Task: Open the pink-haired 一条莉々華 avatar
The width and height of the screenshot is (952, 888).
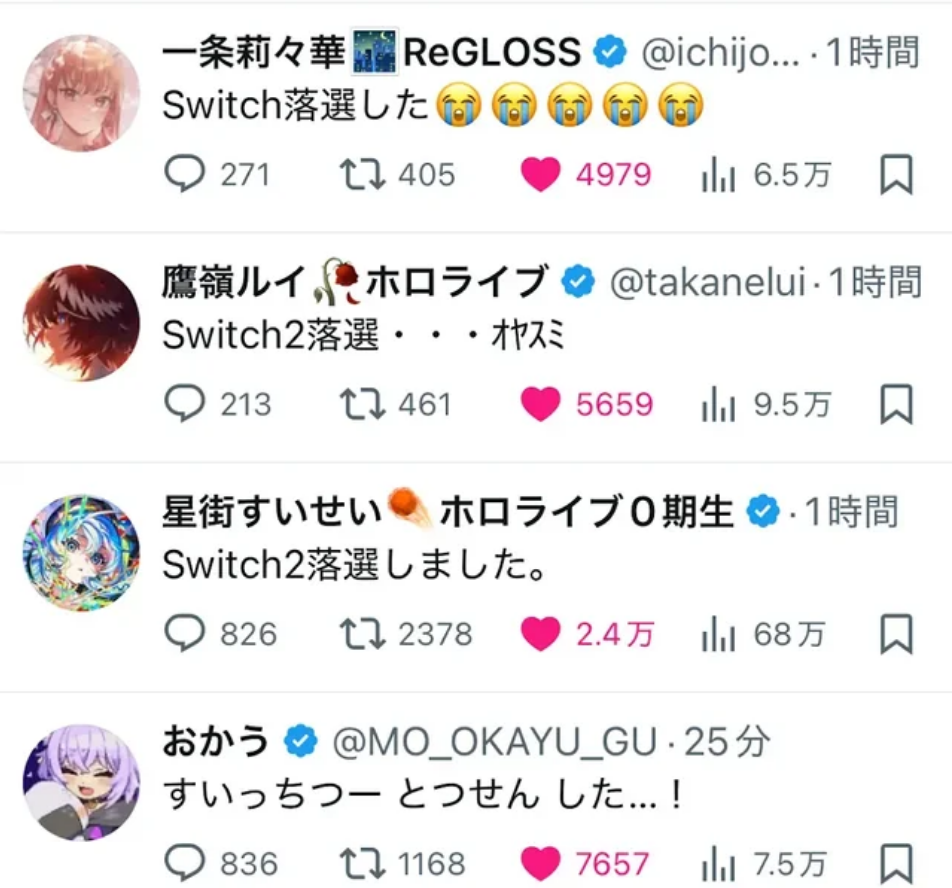Action: [x=81, y=93]
